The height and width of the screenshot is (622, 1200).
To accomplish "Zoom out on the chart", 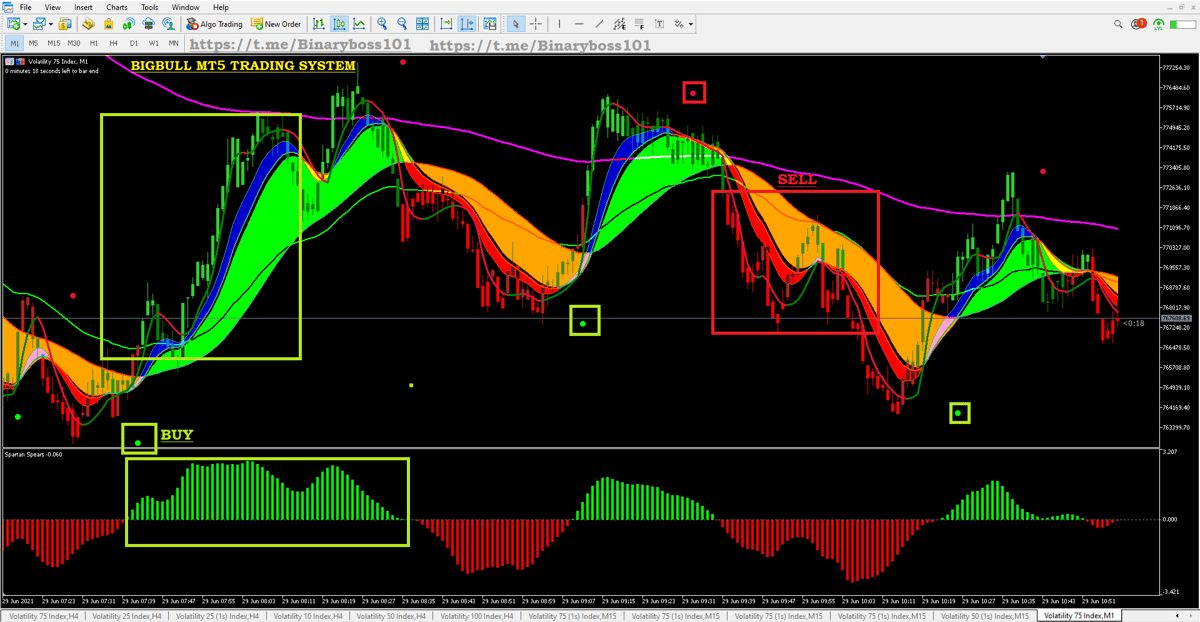I will click(402, 24).
